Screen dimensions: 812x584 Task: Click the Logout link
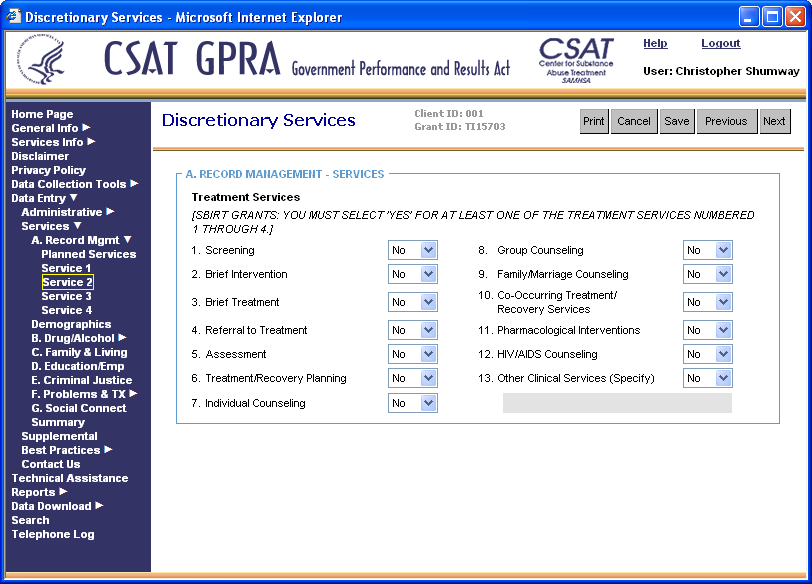pyautogui.click(x=720, y=44)
